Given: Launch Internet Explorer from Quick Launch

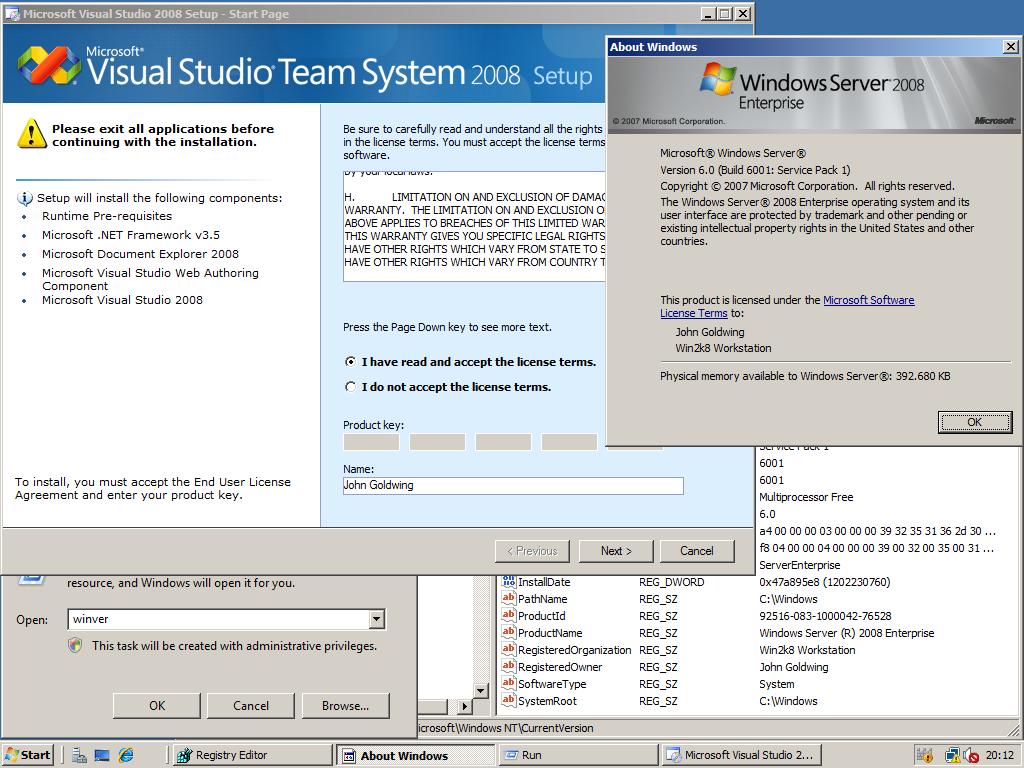Looking at the screenshot, I should click(x=125, y=755).
